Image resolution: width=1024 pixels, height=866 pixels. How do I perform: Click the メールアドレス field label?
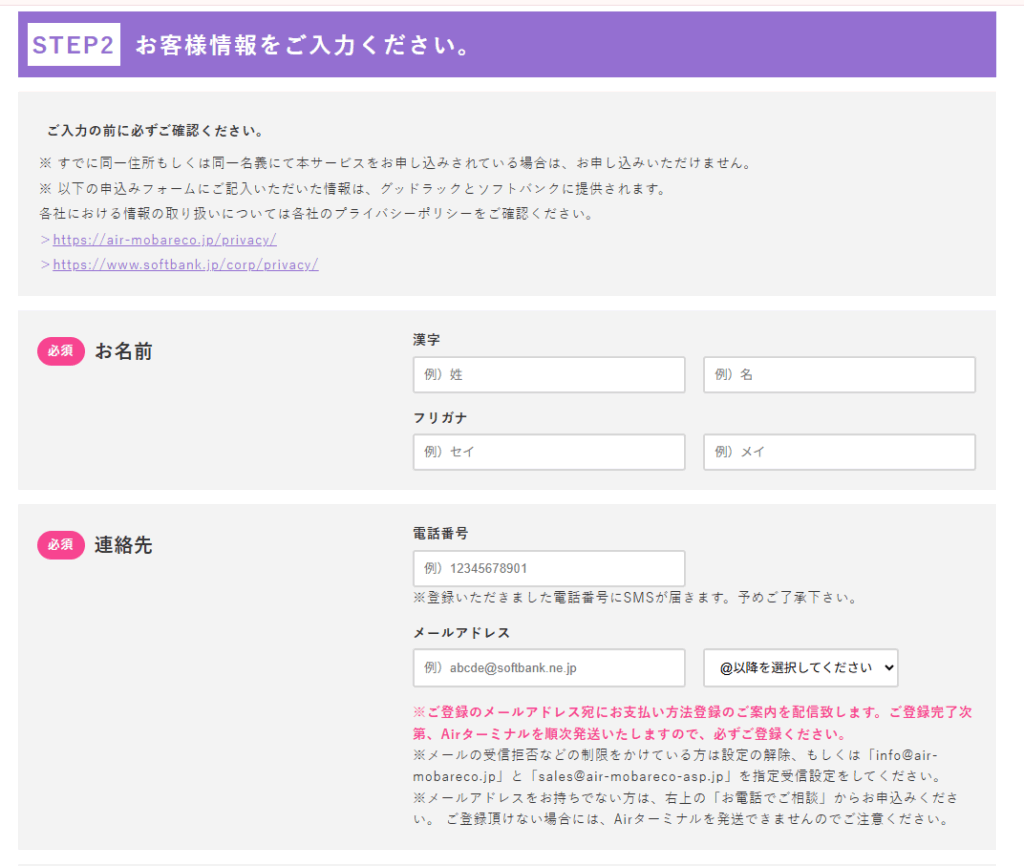[x=461, y=633]
